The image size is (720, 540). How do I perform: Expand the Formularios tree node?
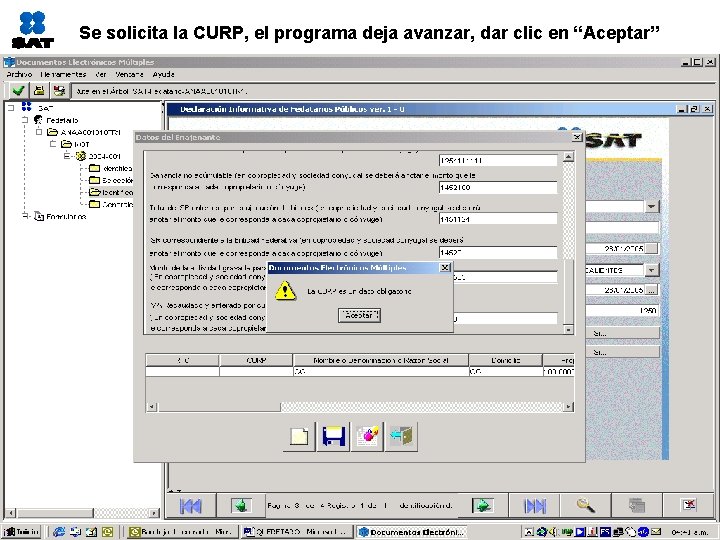[x=25, y=216]
